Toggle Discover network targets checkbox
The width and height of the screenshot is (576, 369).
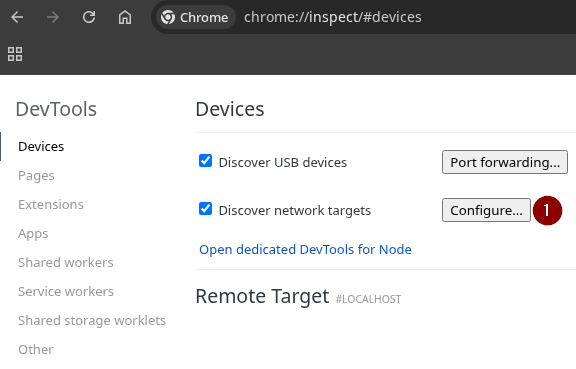pos(205,209)
